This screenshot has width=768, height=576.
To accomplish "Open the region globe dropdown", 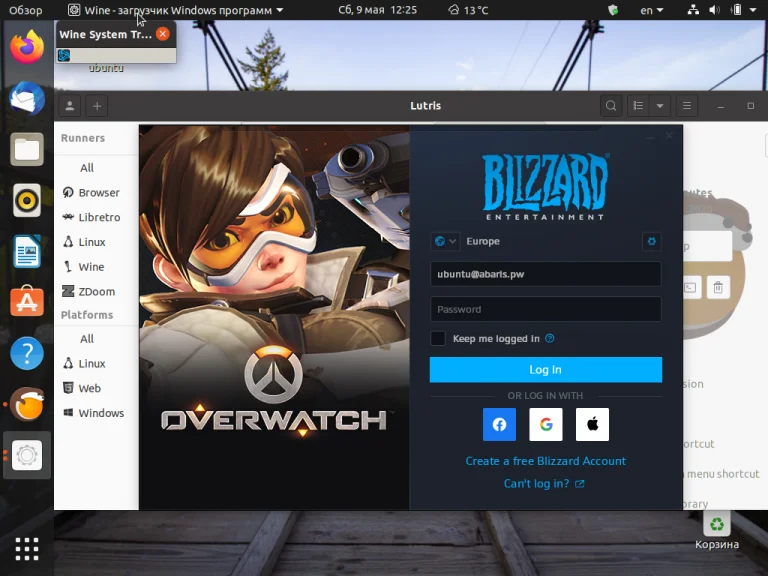I will pyautogui.click(x=445, y=241).
